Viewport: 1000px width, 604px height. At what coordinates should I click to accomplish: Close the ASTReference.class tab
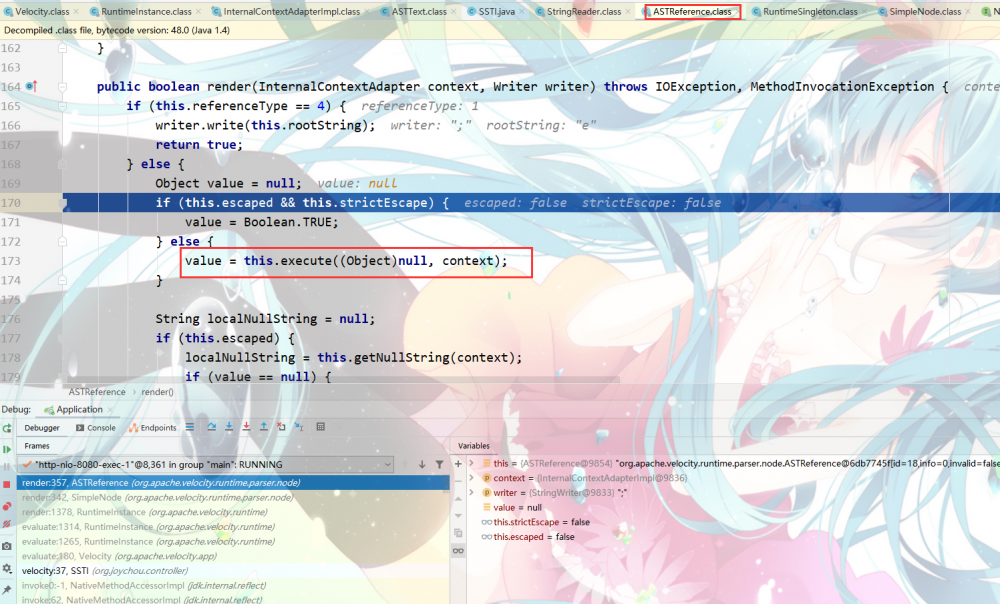[736, 11]
